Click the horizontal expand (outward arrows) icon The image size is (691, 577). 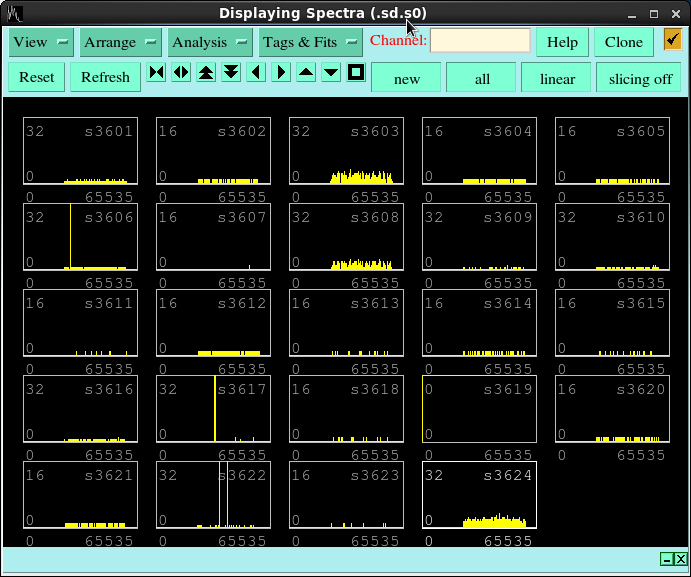tap(181, 73)
